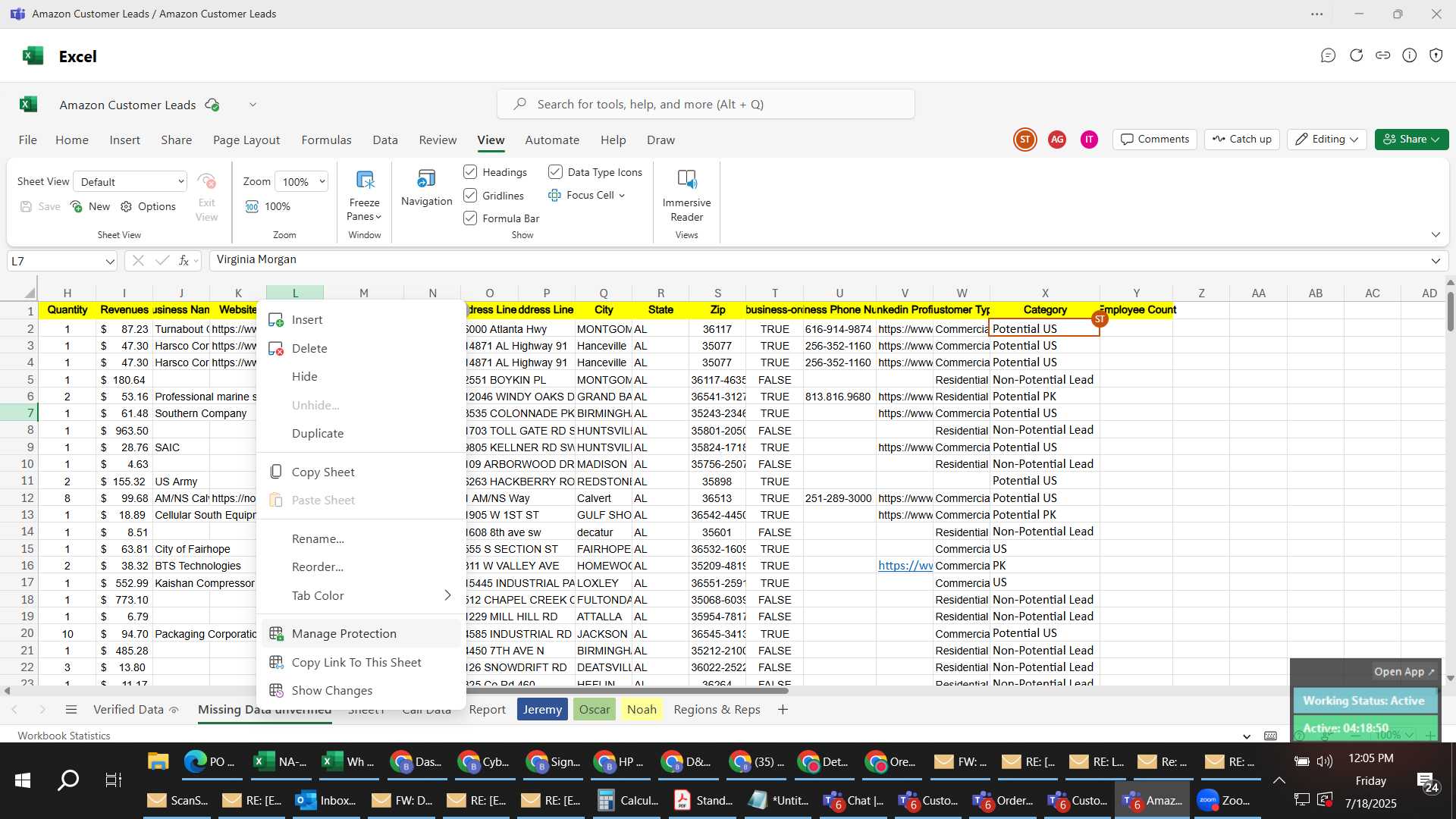Screen dimensions: 1456x819
Task: Add a new sheet with plus icon
Action: coord(783,709)
